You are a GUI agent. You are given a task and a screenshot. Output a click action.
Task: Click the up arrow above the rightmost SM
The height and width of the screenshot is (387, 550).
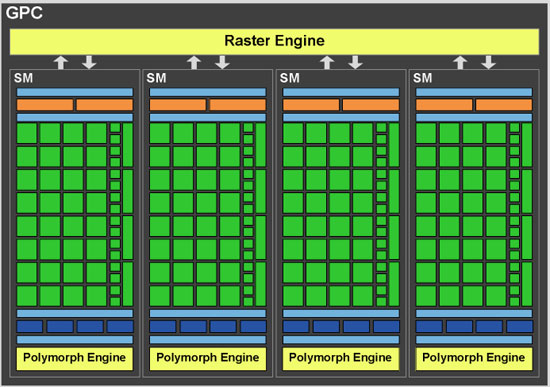pos(460,62)
